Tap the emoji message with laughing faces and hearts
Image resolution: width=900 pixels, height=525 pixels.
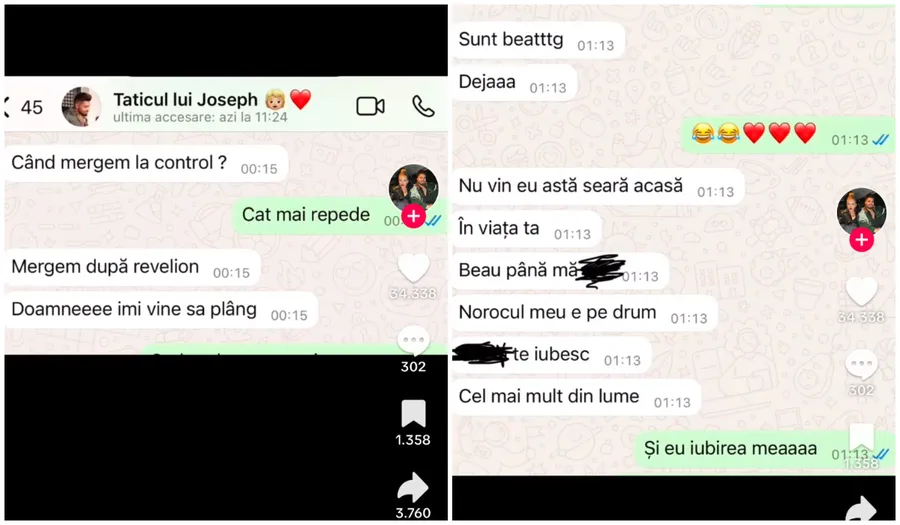point(788,134)
